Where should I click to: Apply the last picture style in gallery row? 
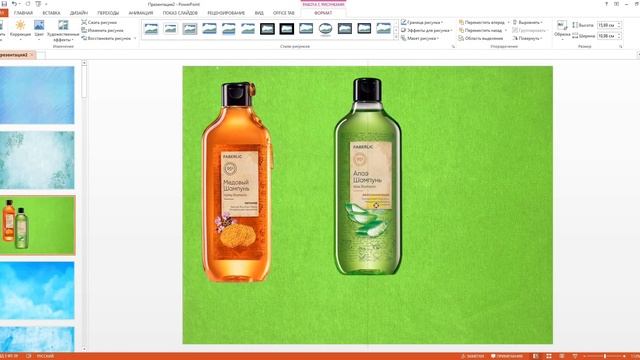[384, 29]
